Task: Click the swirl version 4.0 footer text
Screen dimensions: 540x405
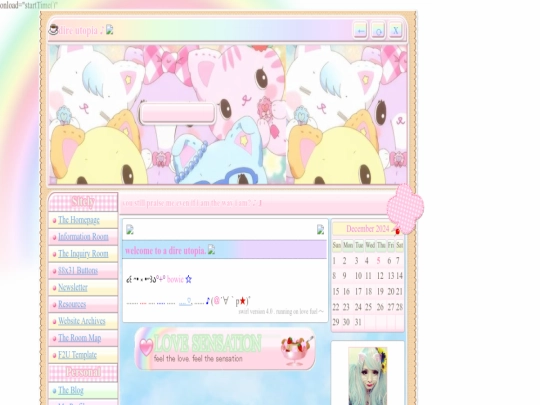Action: click(x=281, y=312)
